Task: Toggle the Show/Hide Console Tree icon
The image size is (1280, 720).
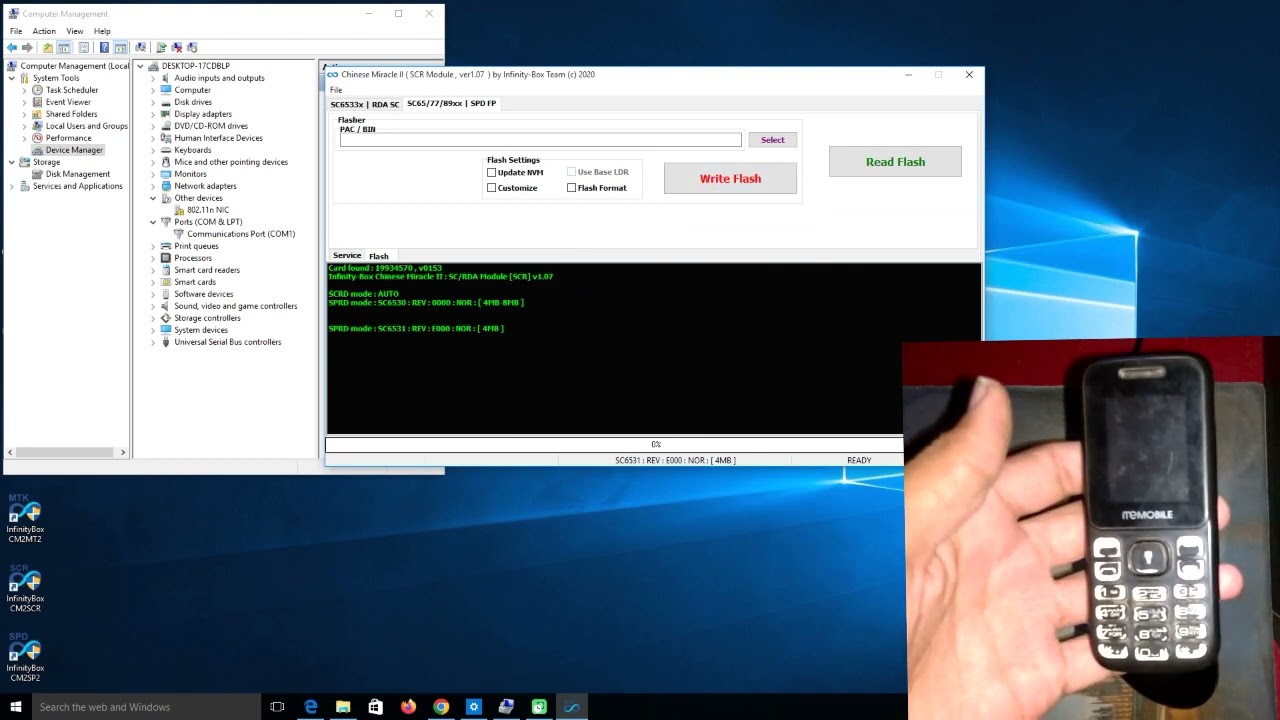Action: pos(64,47)
